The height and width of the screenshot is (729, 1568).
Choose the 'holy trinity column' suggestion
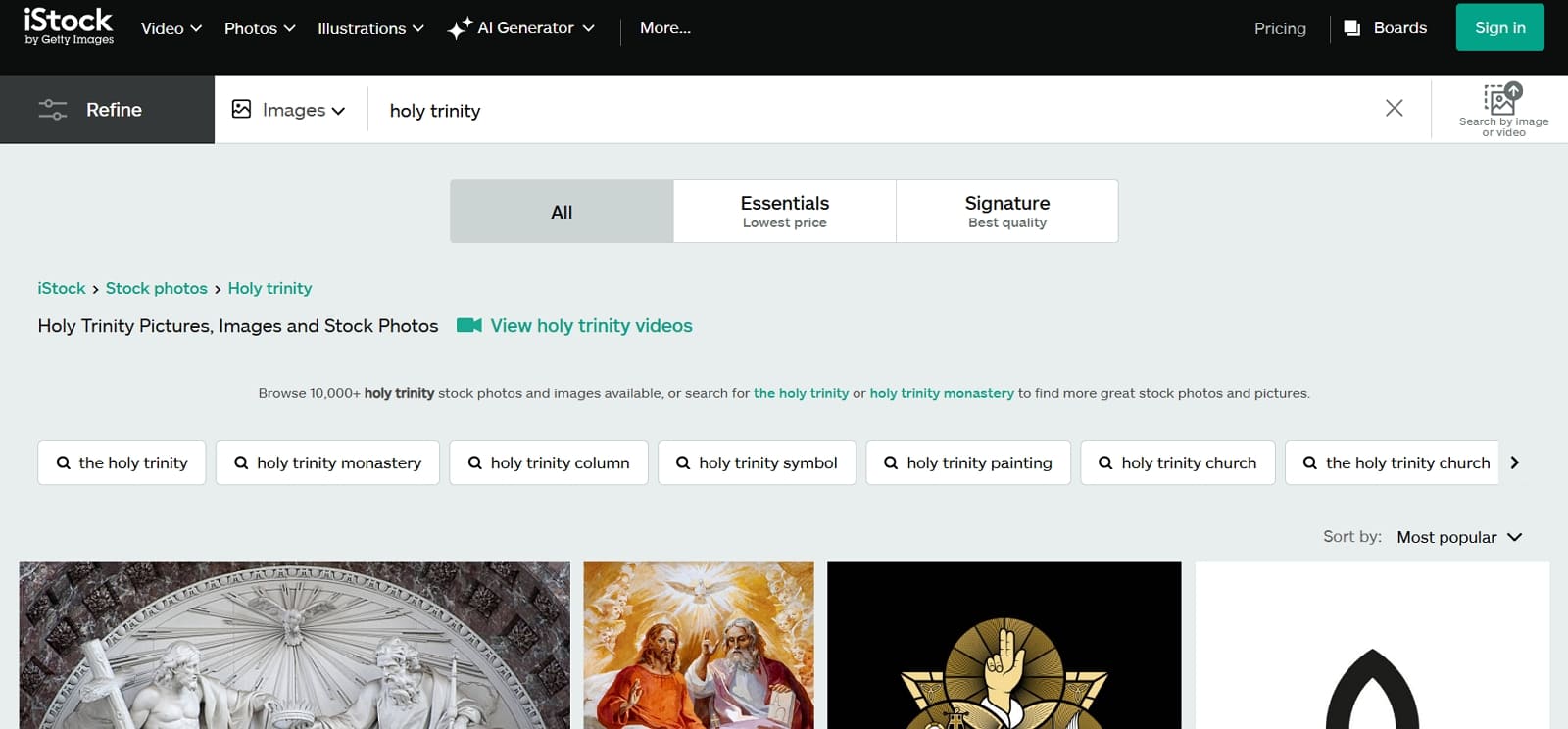(x=549, y=462)
